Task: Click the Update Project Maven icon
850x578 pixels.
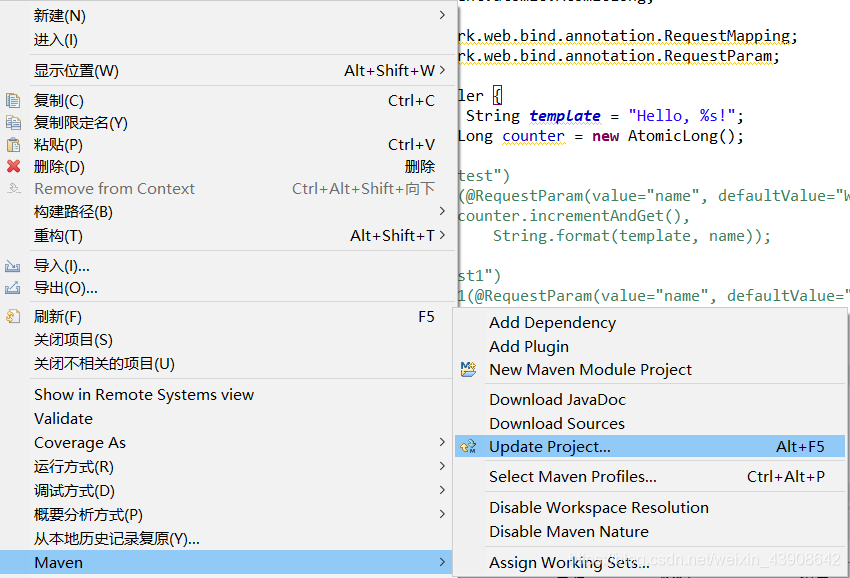Action: click(467, 447)
